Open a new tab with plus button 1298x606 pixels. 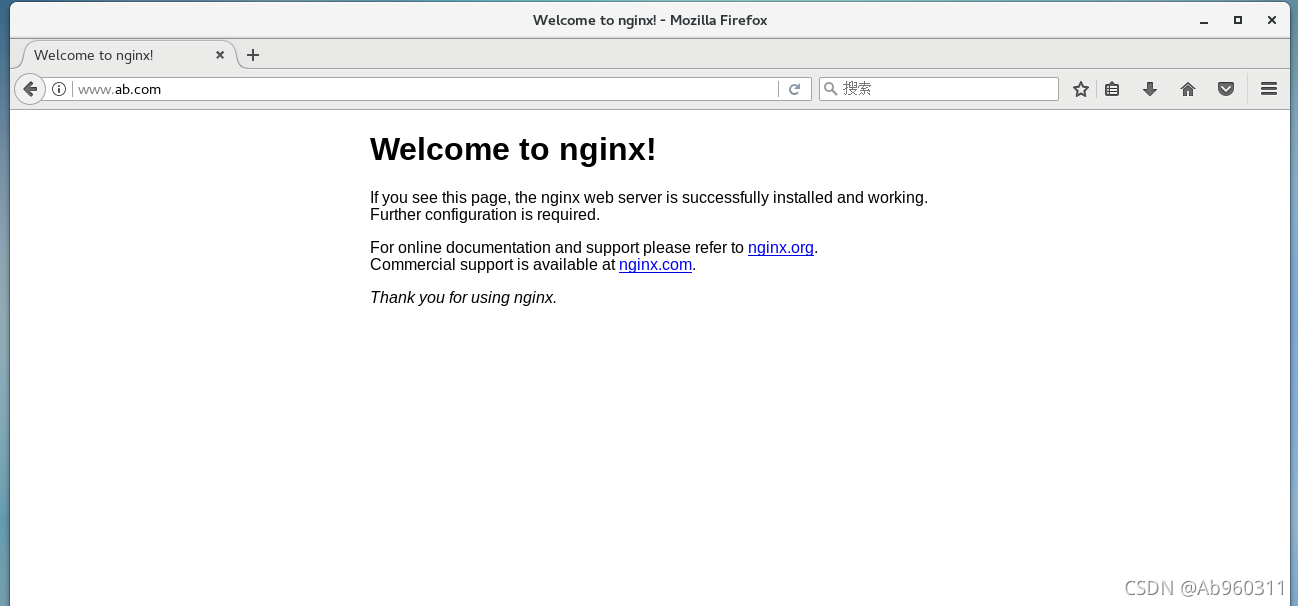click(x=253, y=55)
